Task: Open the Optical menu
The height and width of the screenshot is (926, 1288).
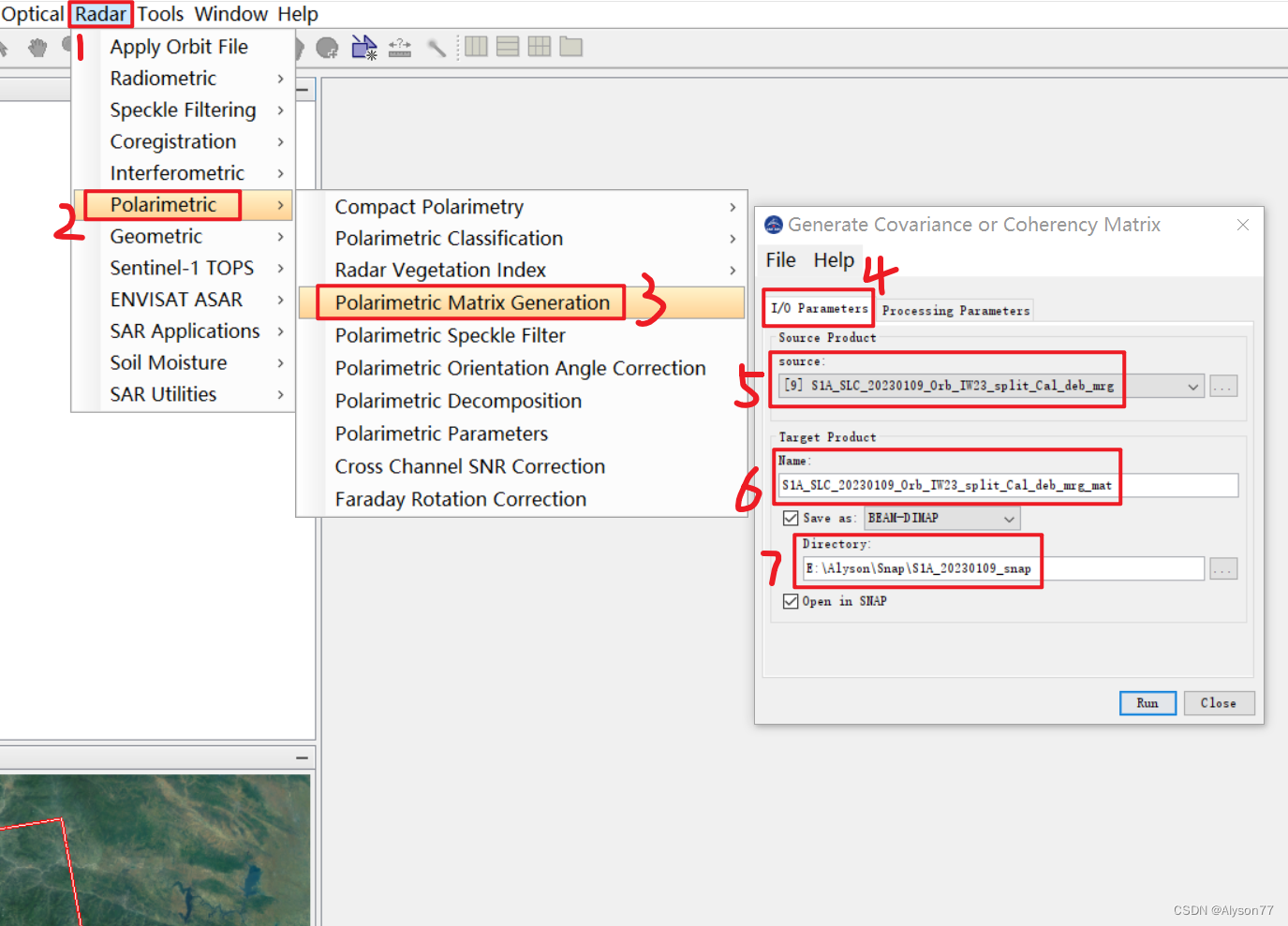Action: pyautogui.click(x=33, y=14)
